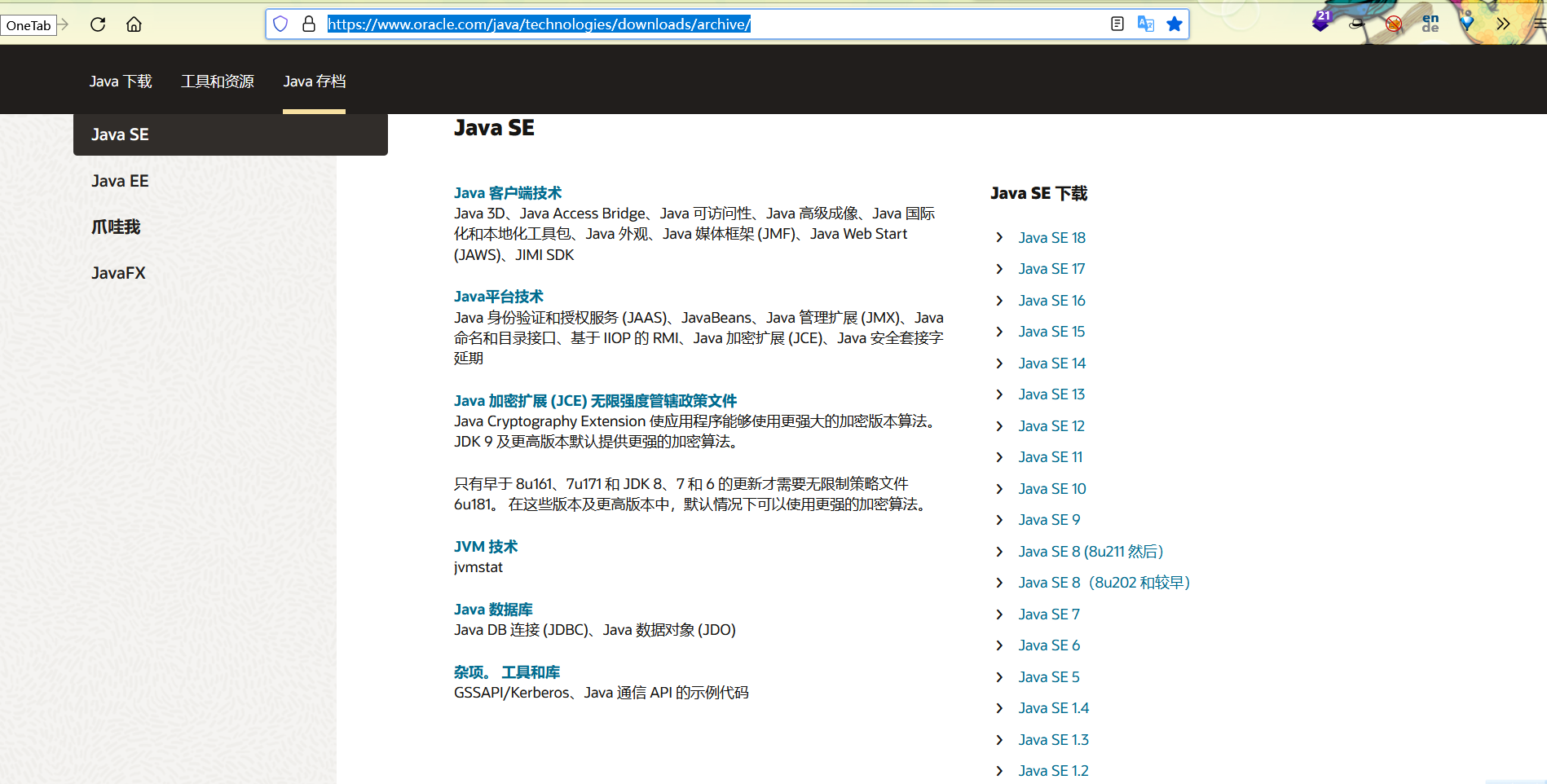
Task: Open Java SE 8 (8u202 和较早) link
Action: click(x=1104, y=583)
